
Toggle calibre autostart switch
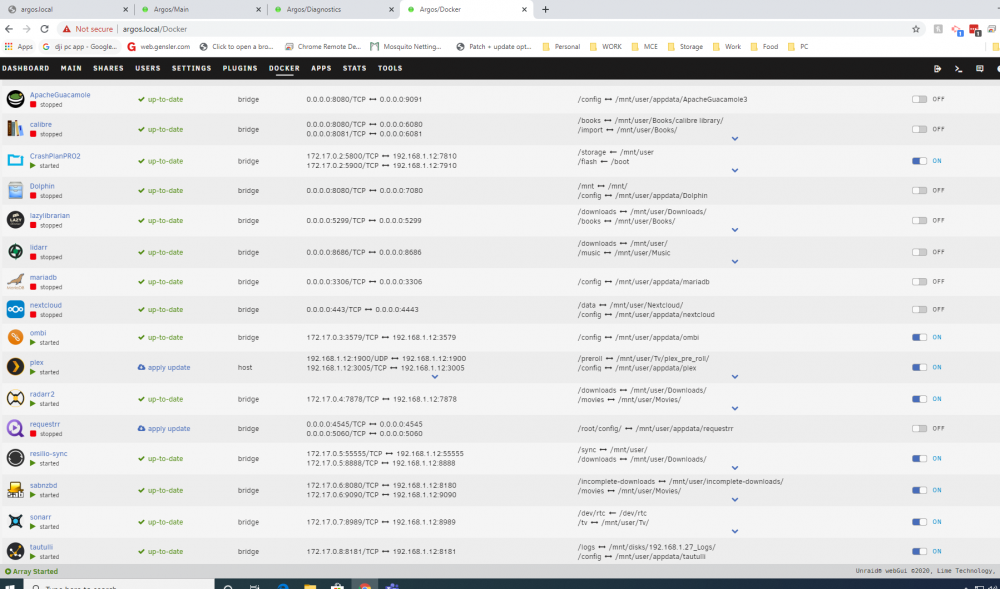(x=919, y=129)
